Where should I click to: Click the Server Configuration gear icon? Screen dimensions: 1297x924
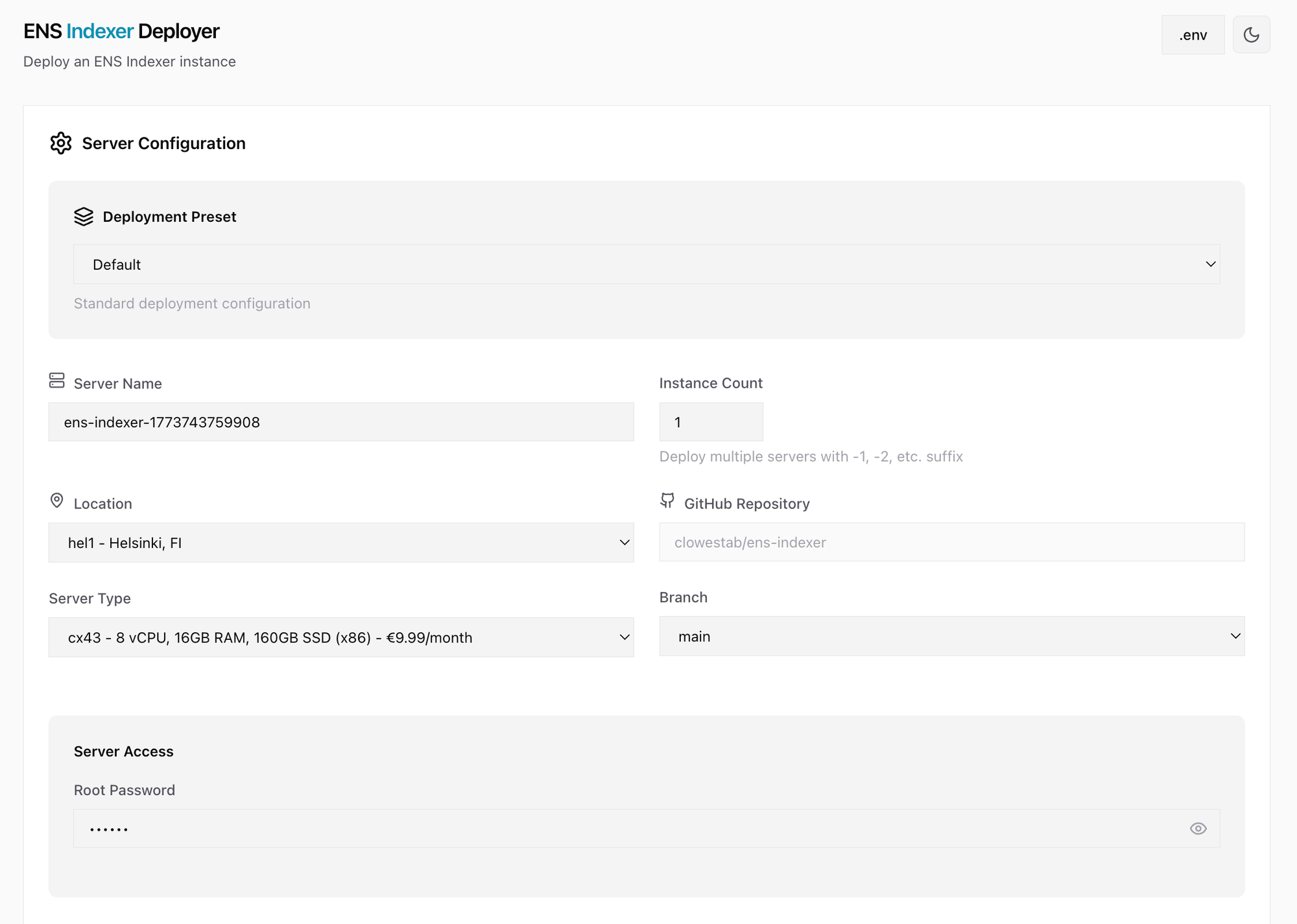pos(61,143)
